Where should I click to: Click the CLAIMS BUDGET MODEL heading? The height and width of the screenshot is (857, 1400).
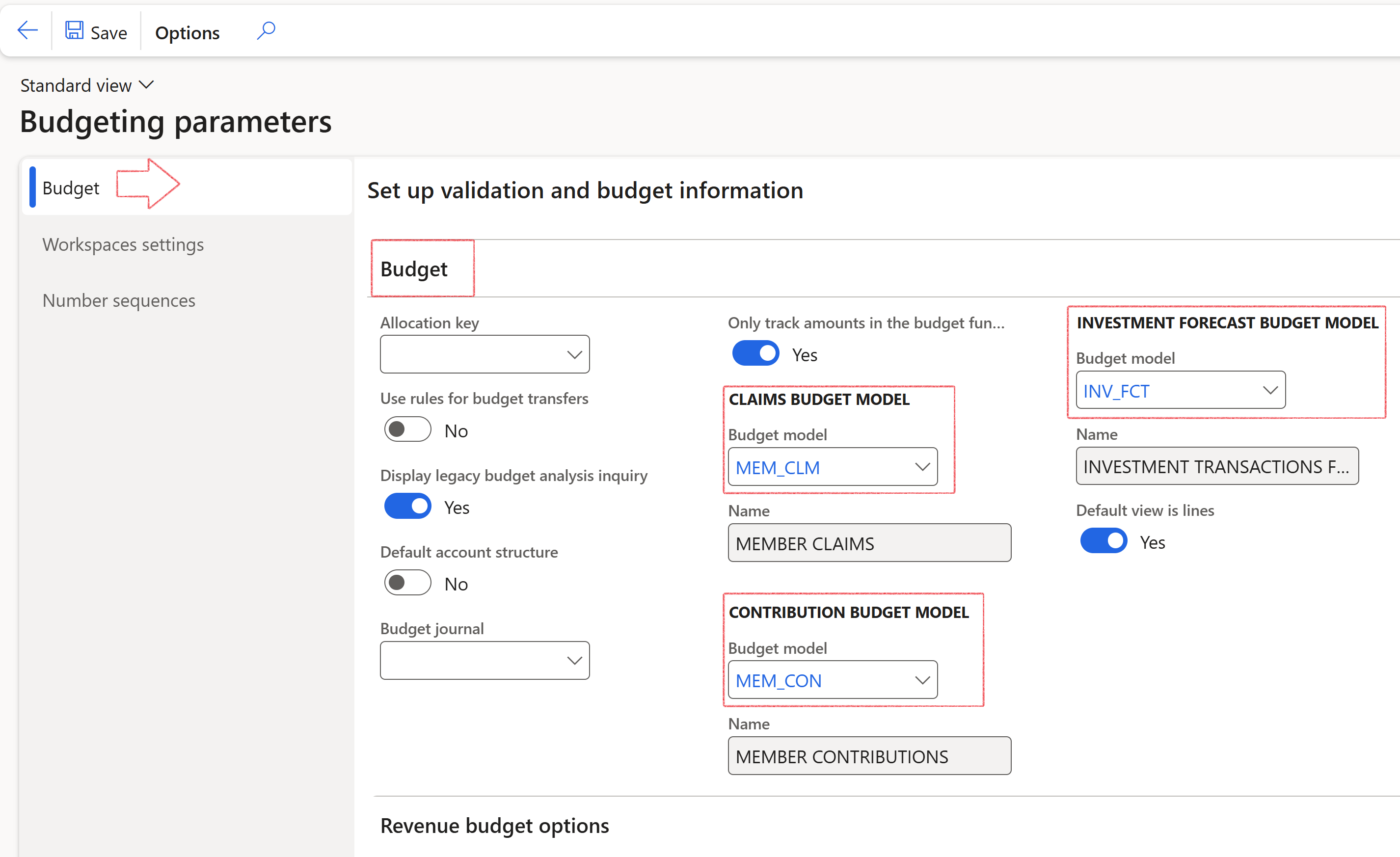[819, 399]
